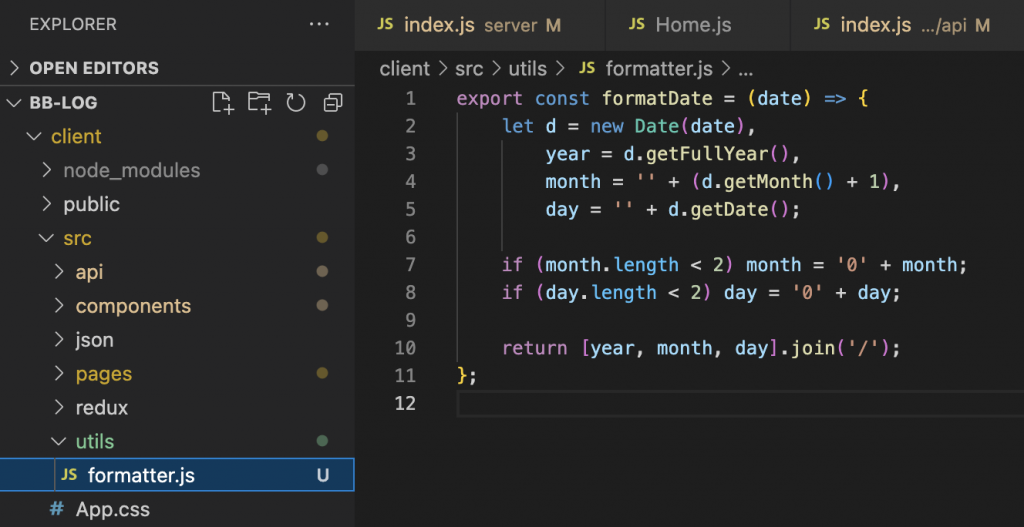The height and width of the screenshot is (527, 1024).
Task: Click the client breadcrumb segment
Action: 404,69
